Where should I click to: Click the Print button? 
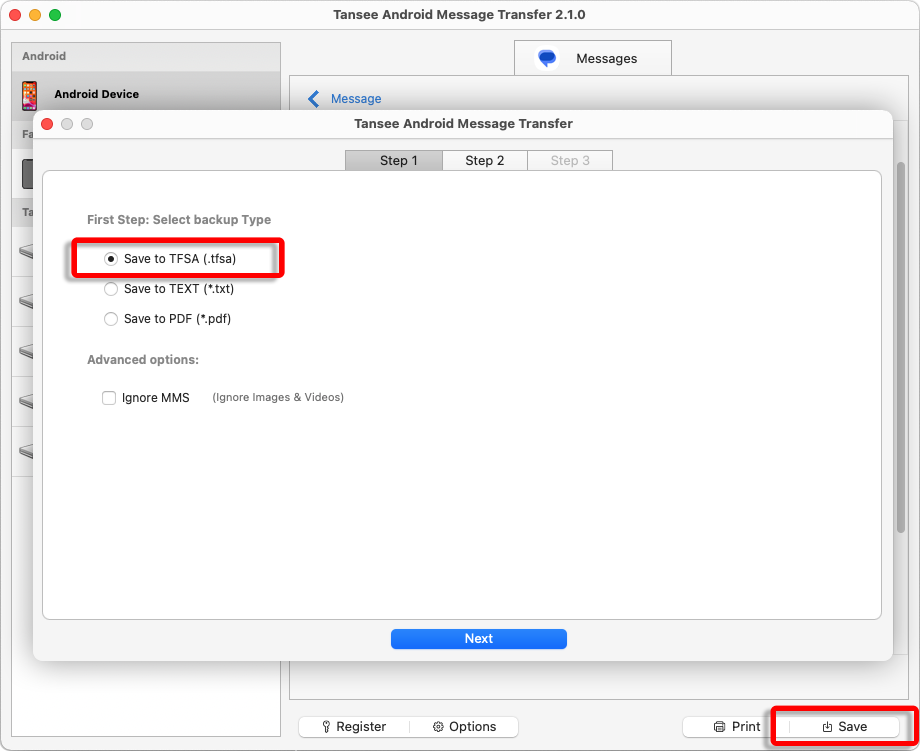point(736,727)
